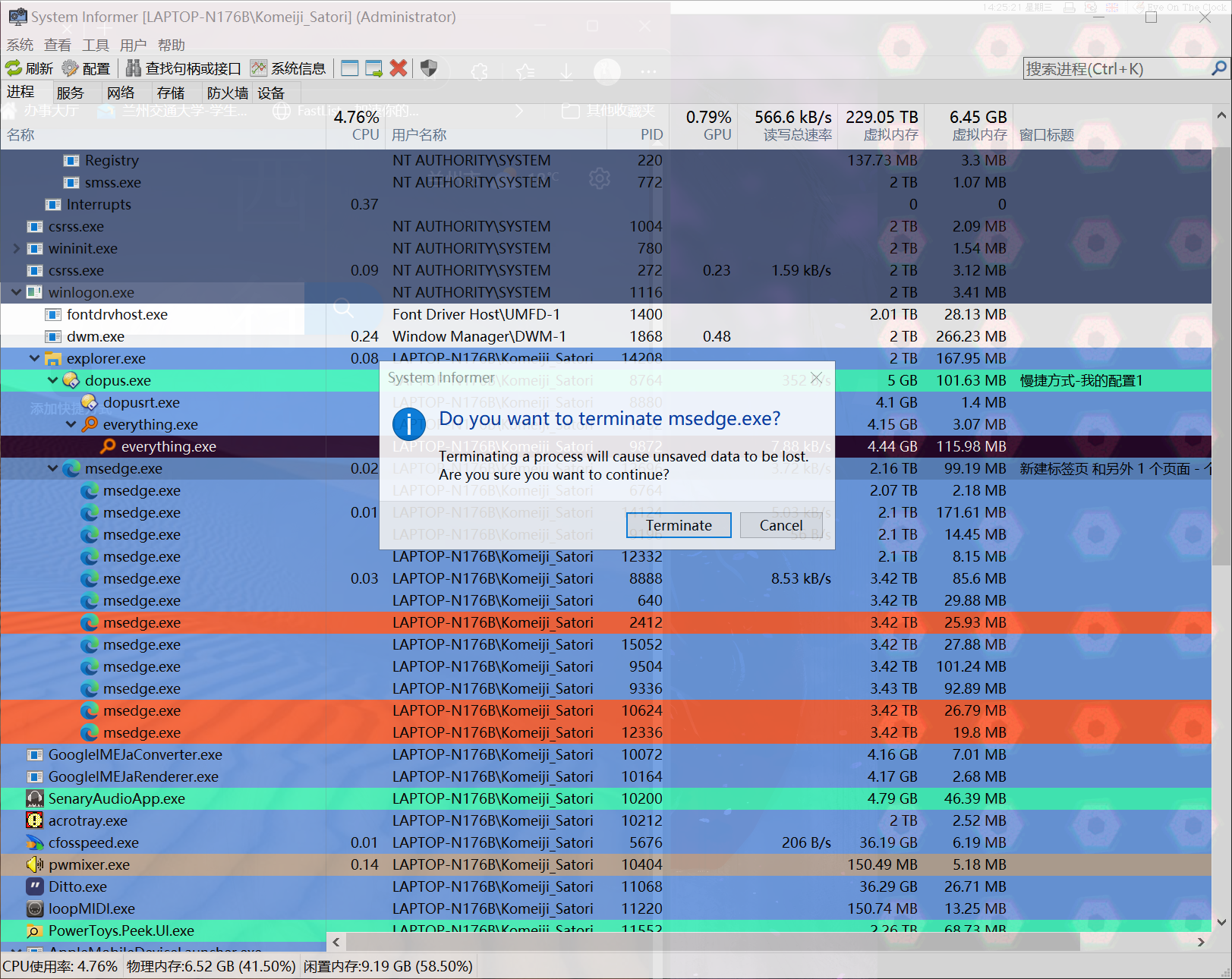Select the pwmixer.exe speaker icon
This screenshot has width=1232, height=979.
pos(35,864)
